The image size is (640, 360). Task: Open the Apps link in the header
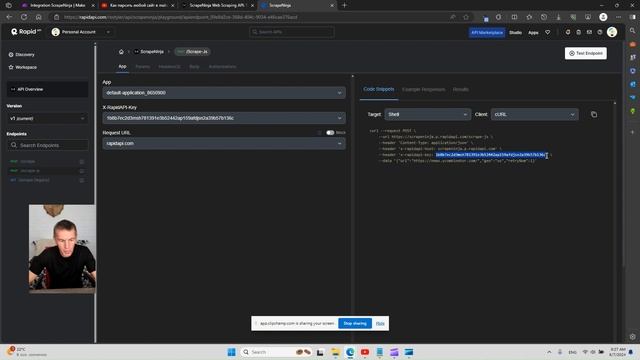[533, 32]
